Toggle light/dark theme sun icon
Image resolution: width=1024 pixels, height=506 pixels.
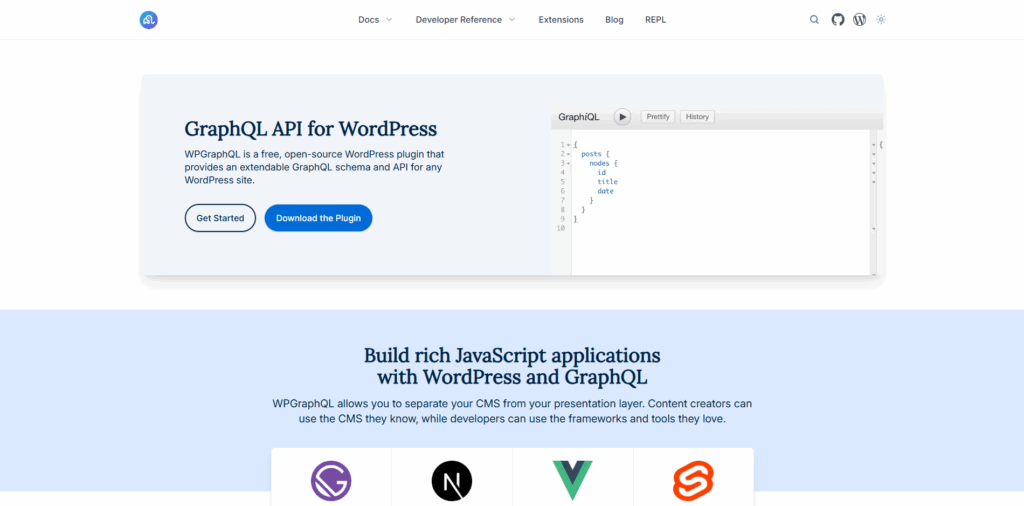(881, 20)
